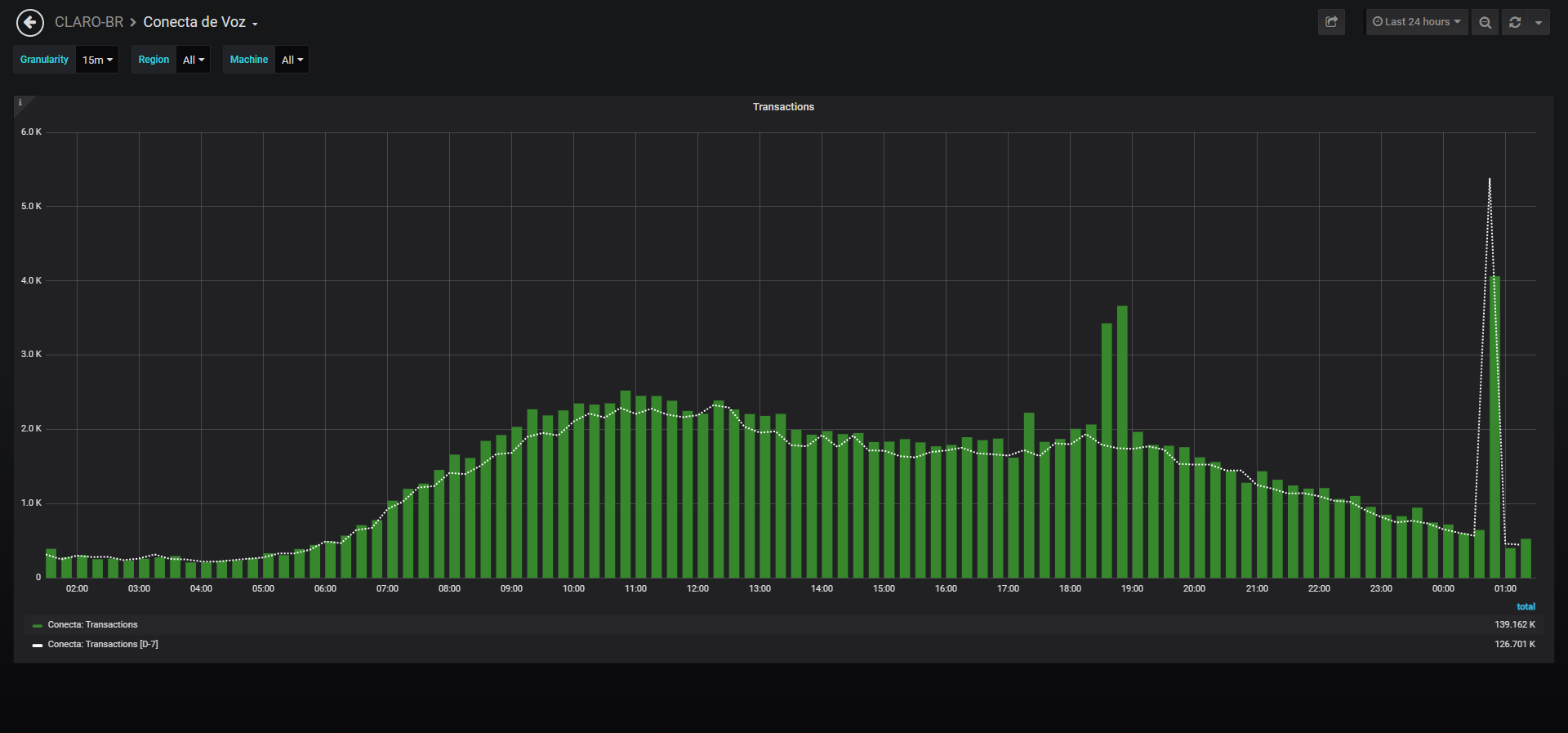Open the share dashboard icon
The height and width of the screenshot is (733, 1568).
pos(1331,22)
